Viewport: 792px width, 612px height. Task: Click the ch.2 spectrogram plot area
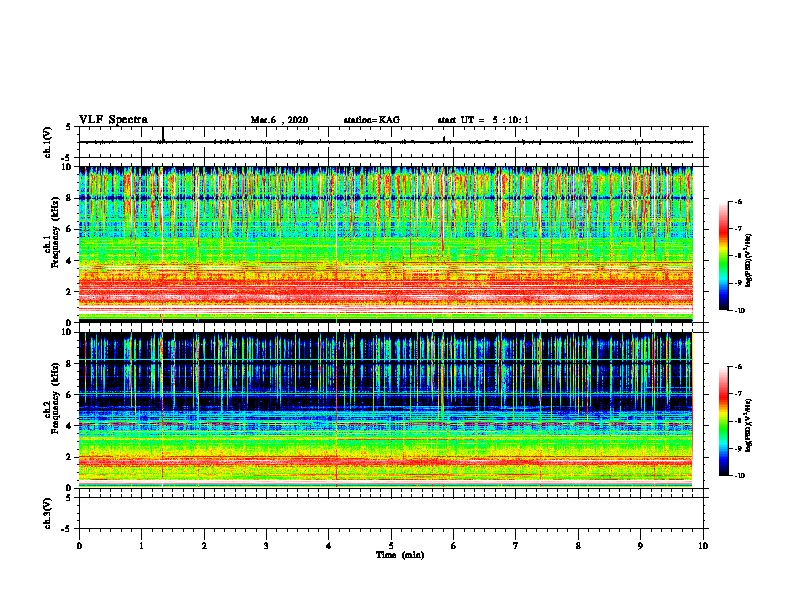386,410
